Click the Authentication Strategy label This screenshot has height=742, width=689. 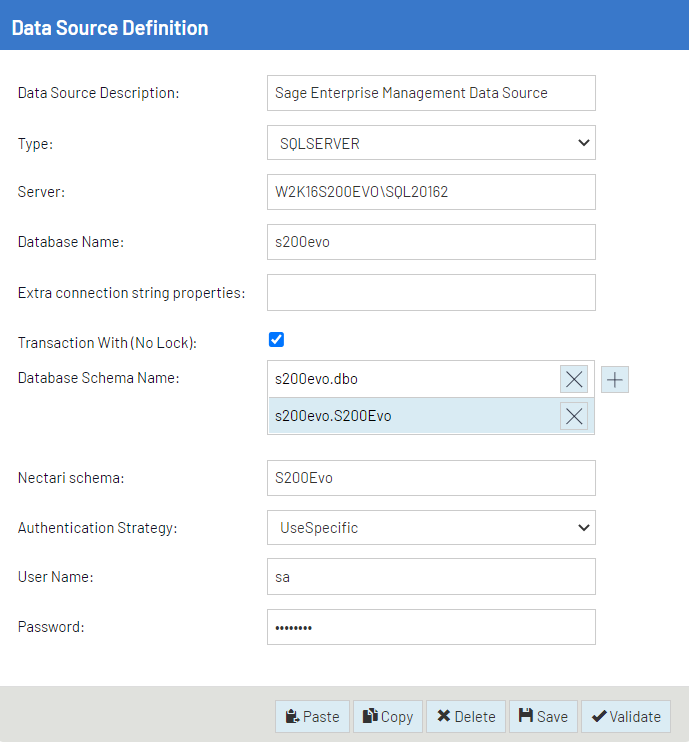coord(97,528)
